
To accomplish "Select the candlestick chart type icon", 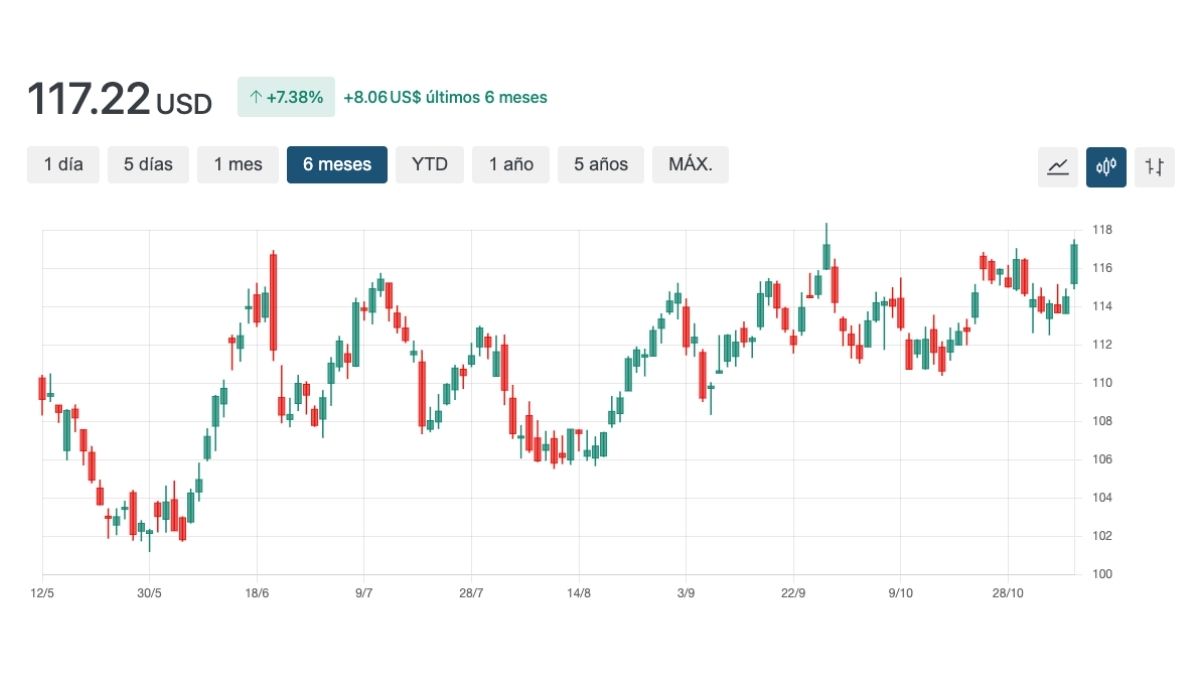I will click(x=1106, y=167).
